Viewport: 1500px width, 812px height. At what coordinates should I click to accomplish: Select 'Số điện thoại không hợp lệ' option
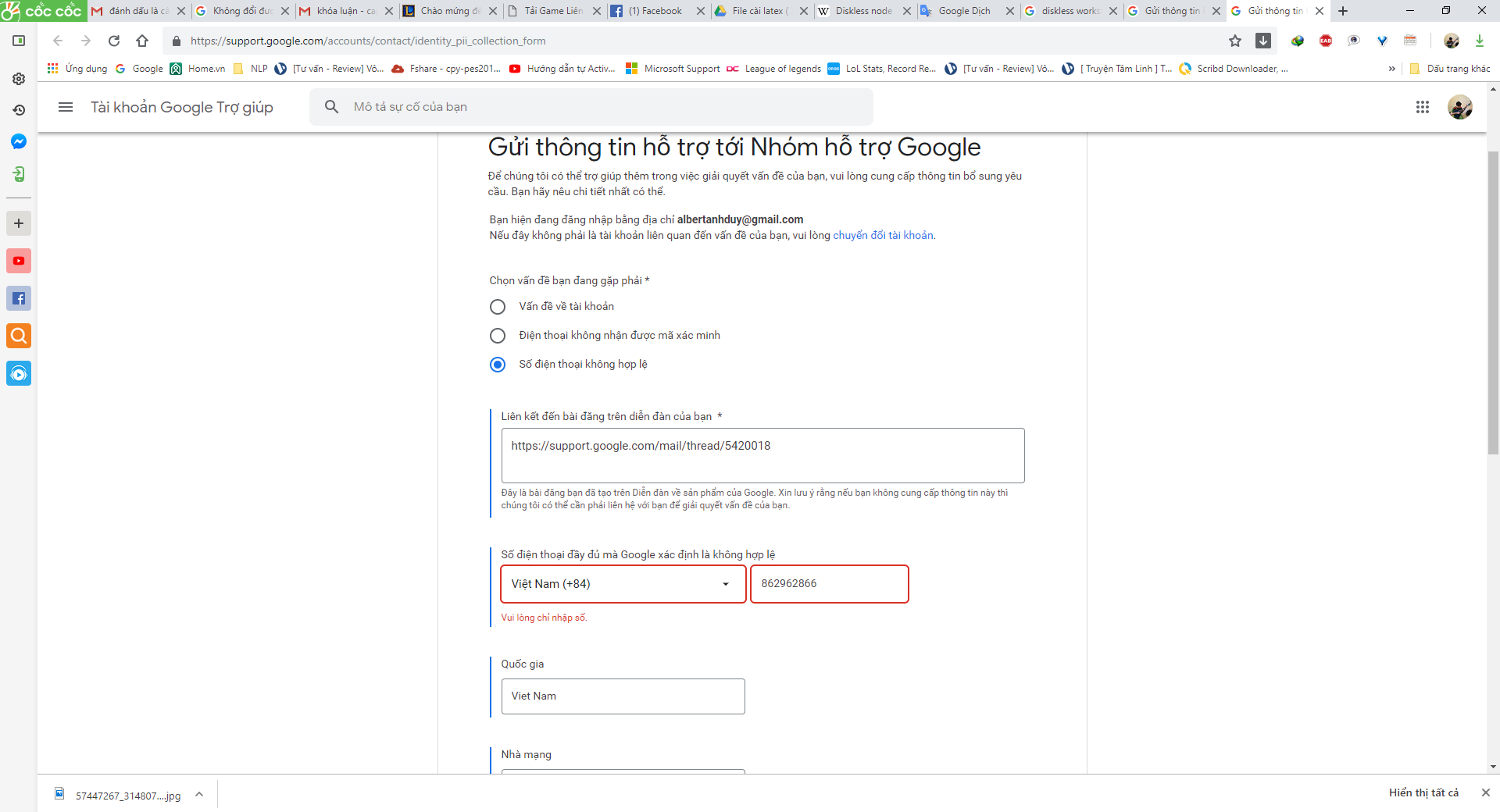click(x=498, y=365)
